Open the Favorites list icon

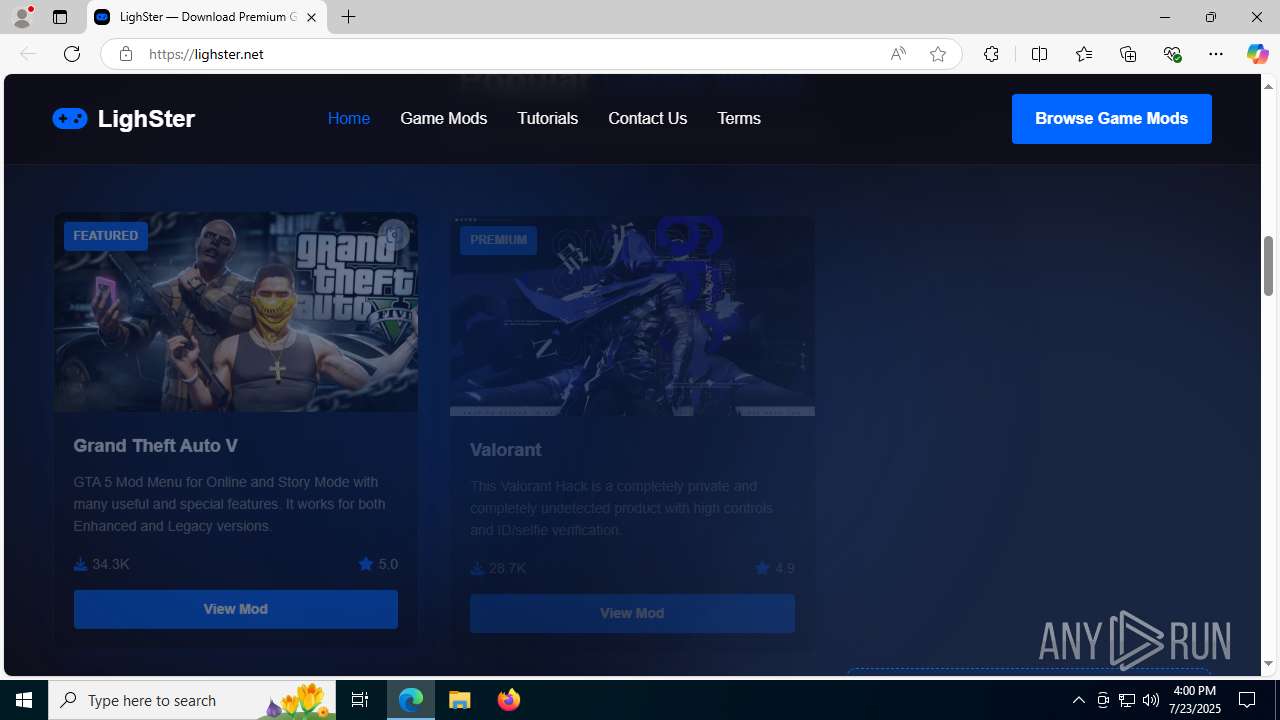(x=1084, y=54)
